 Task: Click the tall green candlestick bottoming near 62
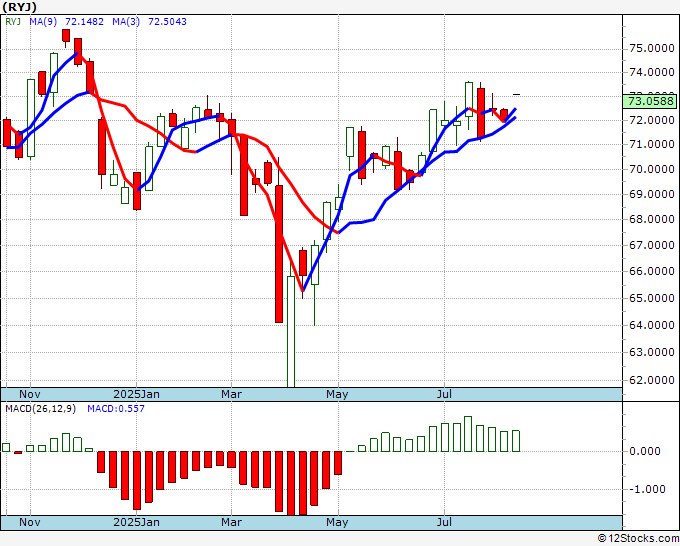coord(291,331)
